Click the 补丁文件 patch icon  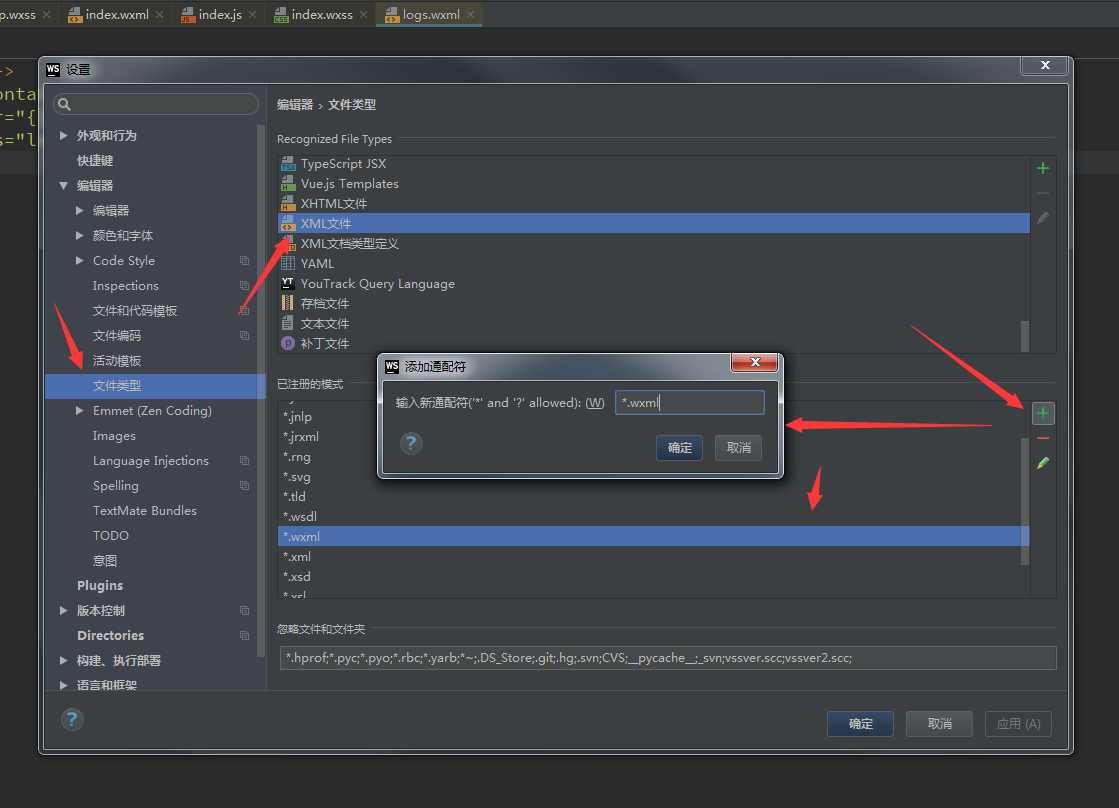[288, 343]
